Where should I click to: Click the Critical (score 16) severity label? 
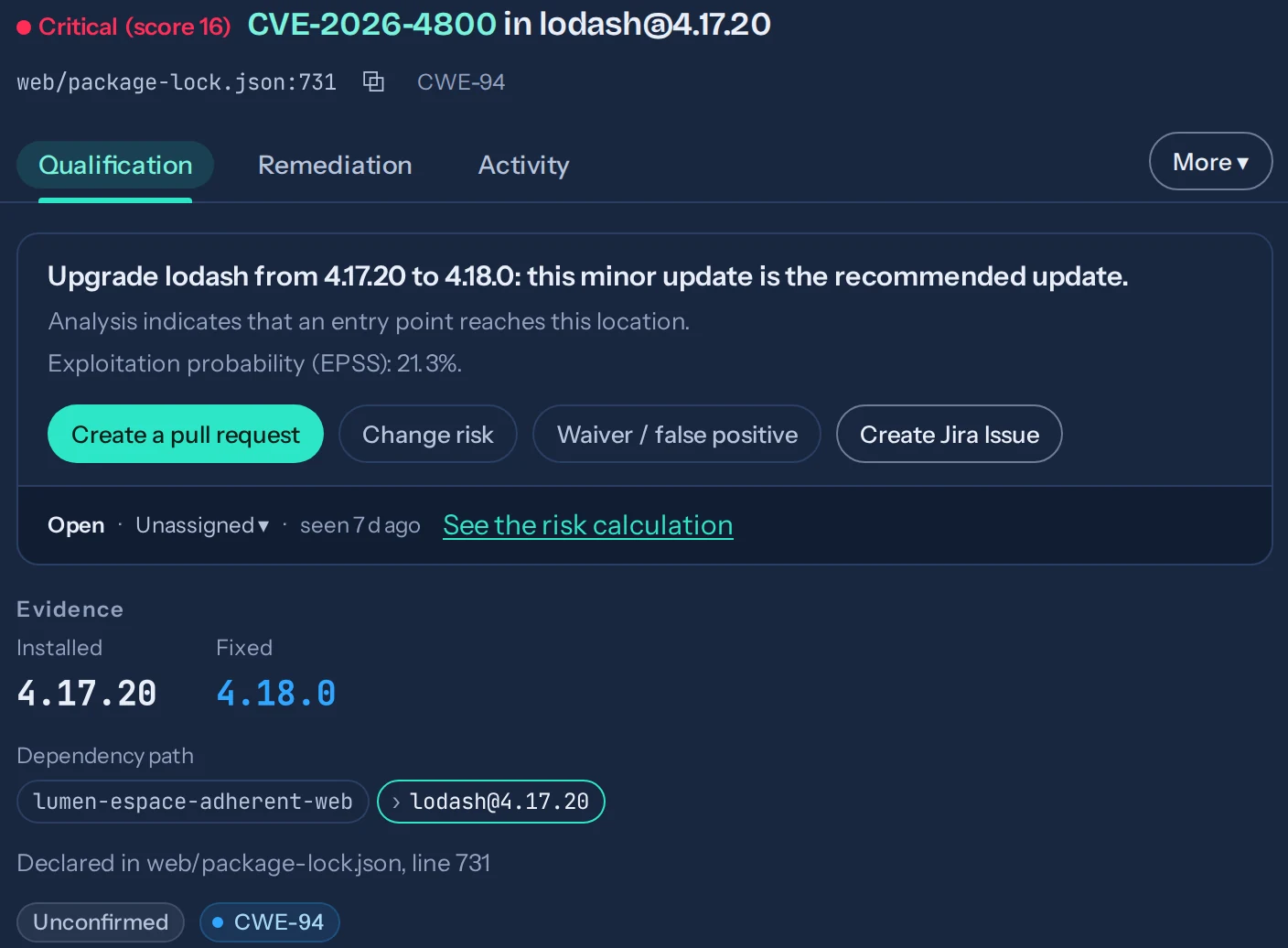pyautogui.click(x=124, y=27)
